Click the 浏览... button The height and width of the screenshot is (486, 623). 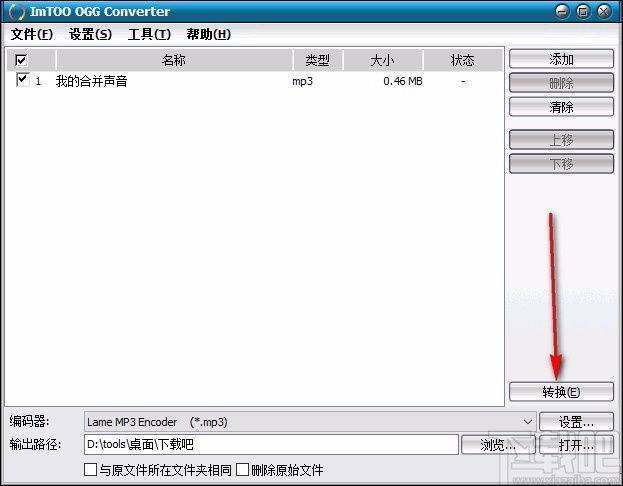tap(498, 445)
